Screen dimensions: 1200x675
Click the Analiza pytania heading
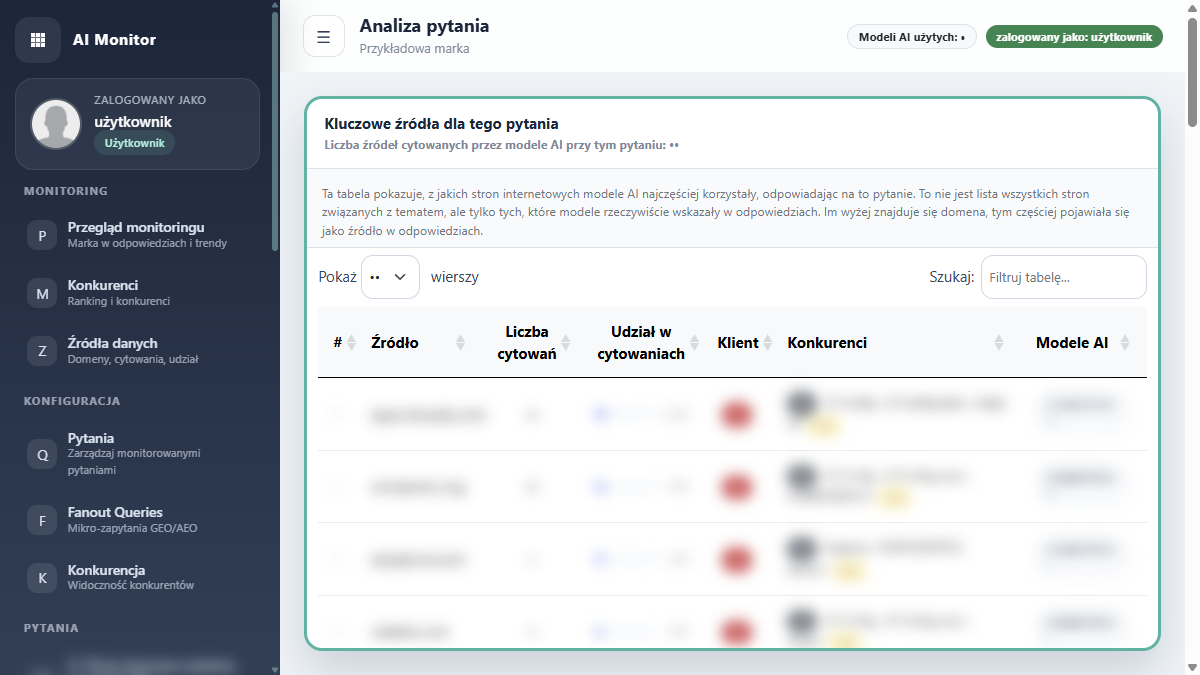(x=424, y=26)
